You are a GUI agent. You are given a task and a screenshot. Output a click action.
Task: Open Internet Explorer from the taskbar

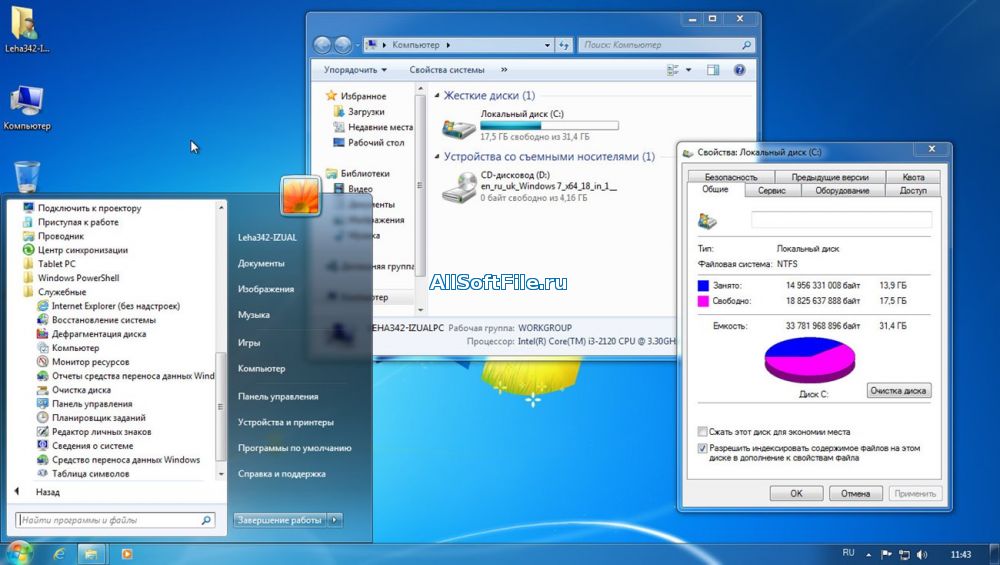tap(59, 553)
